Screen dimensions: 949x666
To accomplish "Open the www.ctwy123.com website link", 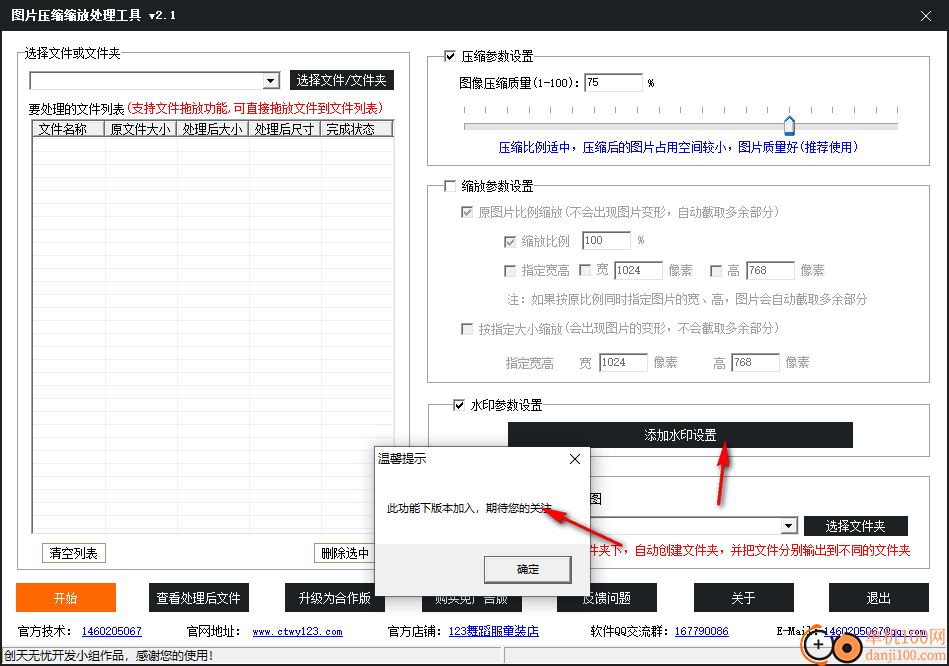I will (297, 631).
